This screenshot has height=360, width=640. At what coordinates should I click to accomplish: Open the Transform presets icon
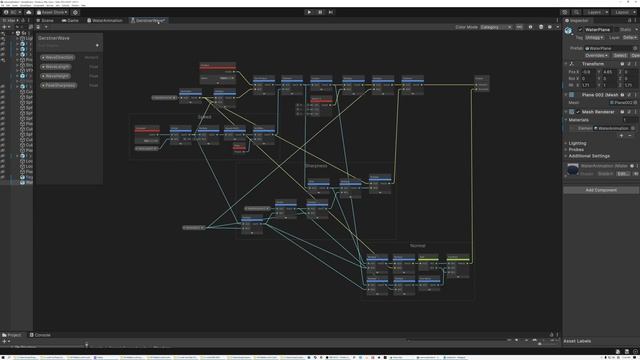(629, 64)
